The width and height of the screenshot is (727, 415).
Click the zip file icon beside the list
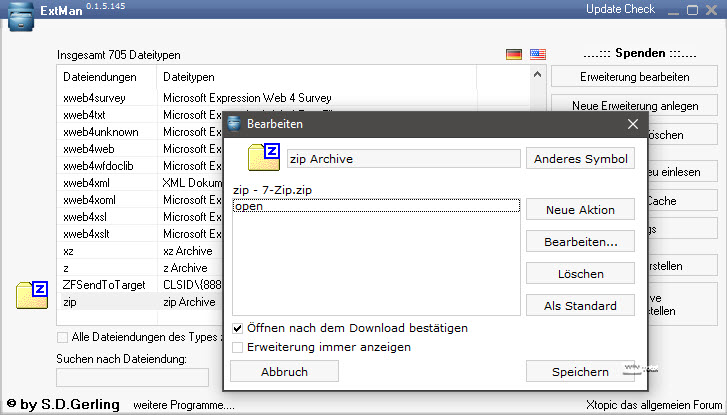(x=32, y=295)
